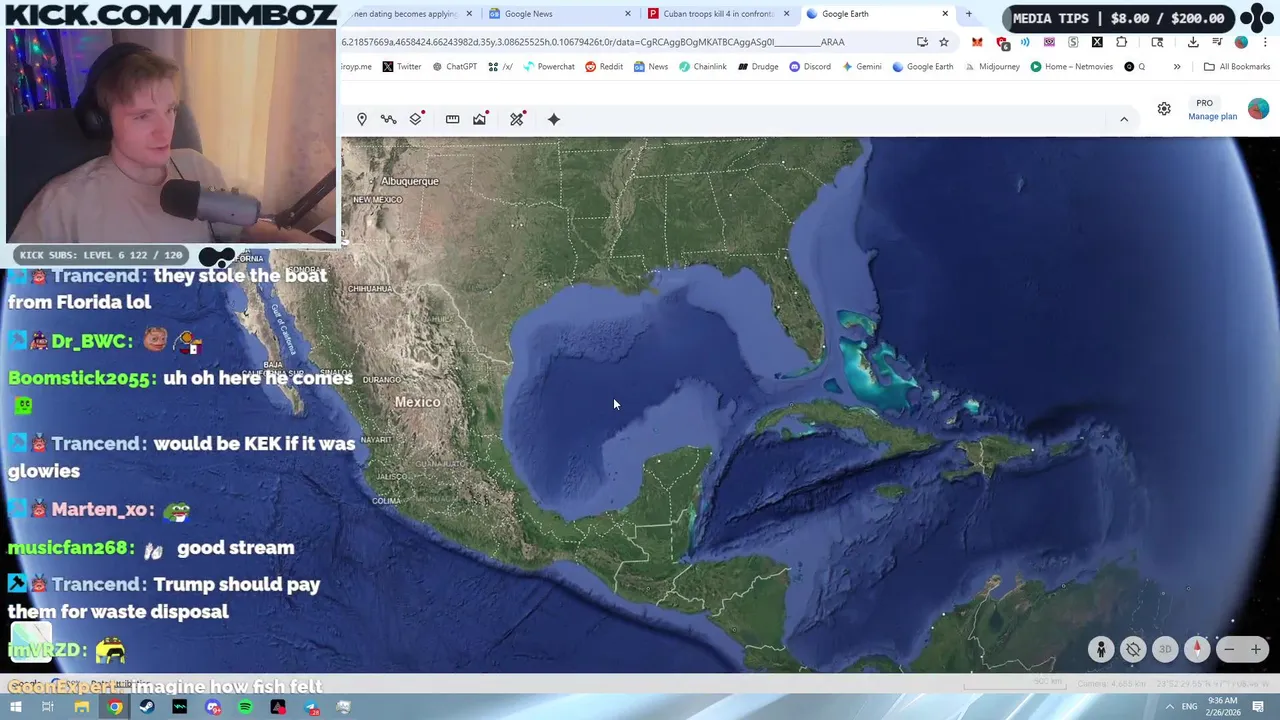Image resolution: width=1280 pixels, height=720 pixels.
Task: Open Steam from the taskbar
Action: 147,707
